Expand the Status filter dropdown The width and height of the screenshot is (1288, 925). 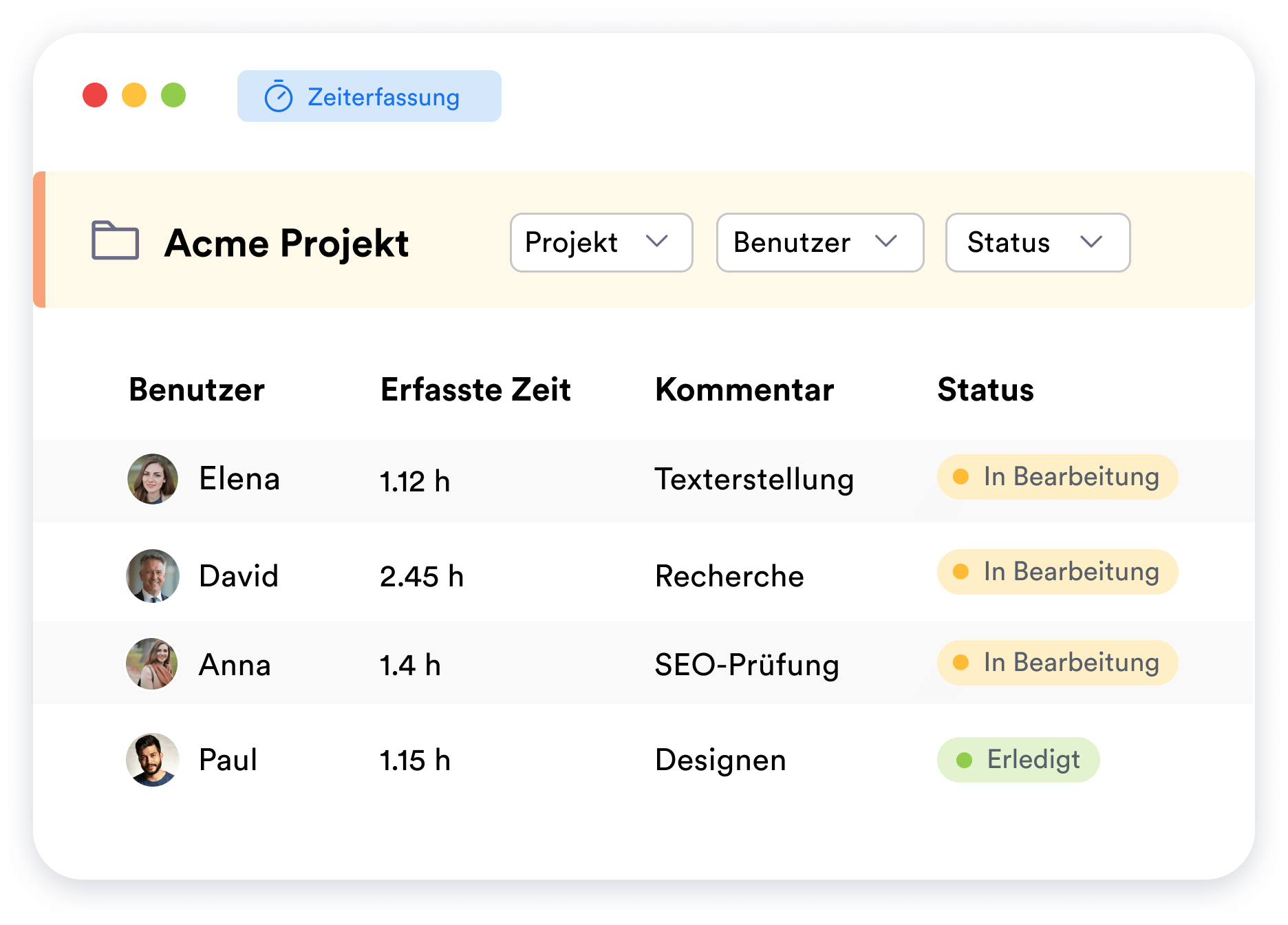1037,242
